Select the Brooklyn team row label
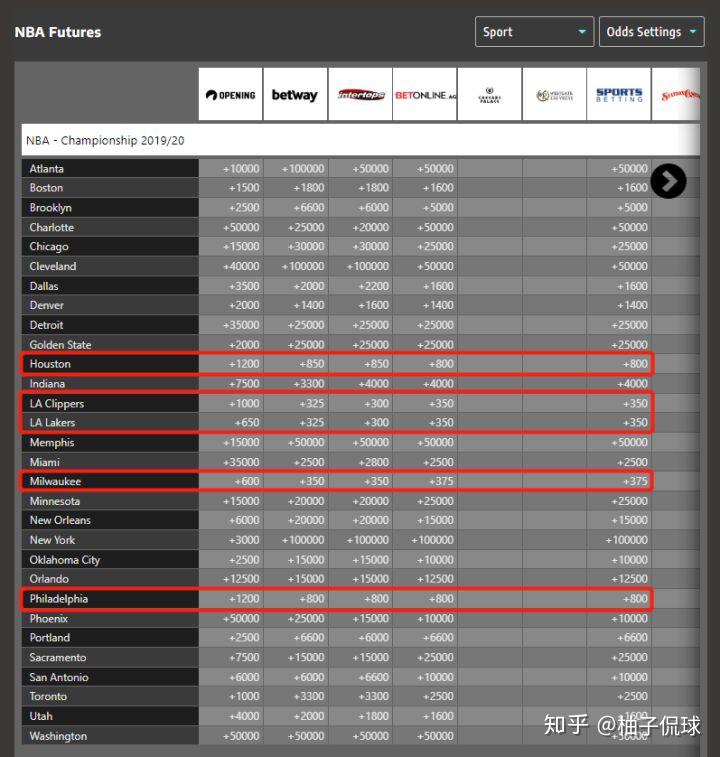The width and height of the screenshot is (720, 757). tap(110, 208)
